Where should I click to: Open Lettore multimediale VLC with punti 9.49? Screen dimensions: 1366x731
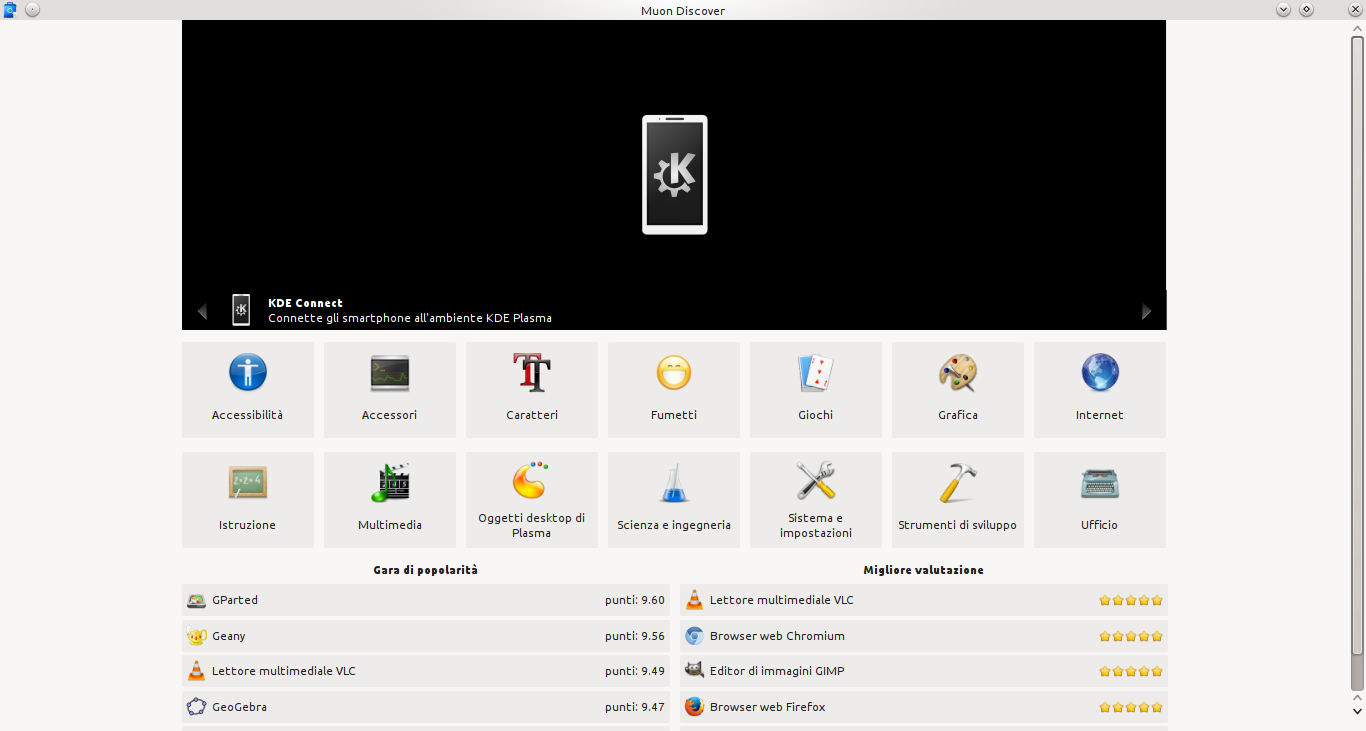pos(426,671)
